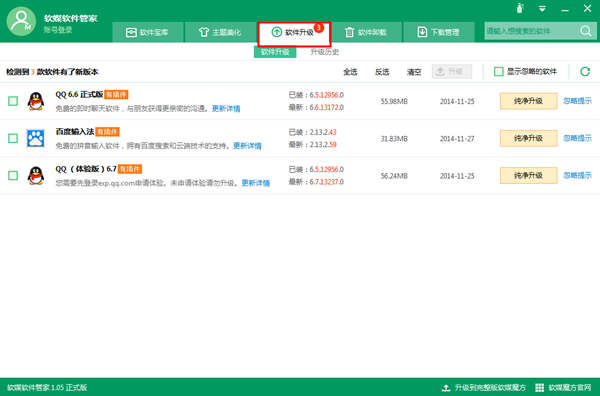The width and height of the screenshot is (600, 396).
Task: Open 更新详情 for QQ 体验版 6.7
Action: [x=256, y=183]
